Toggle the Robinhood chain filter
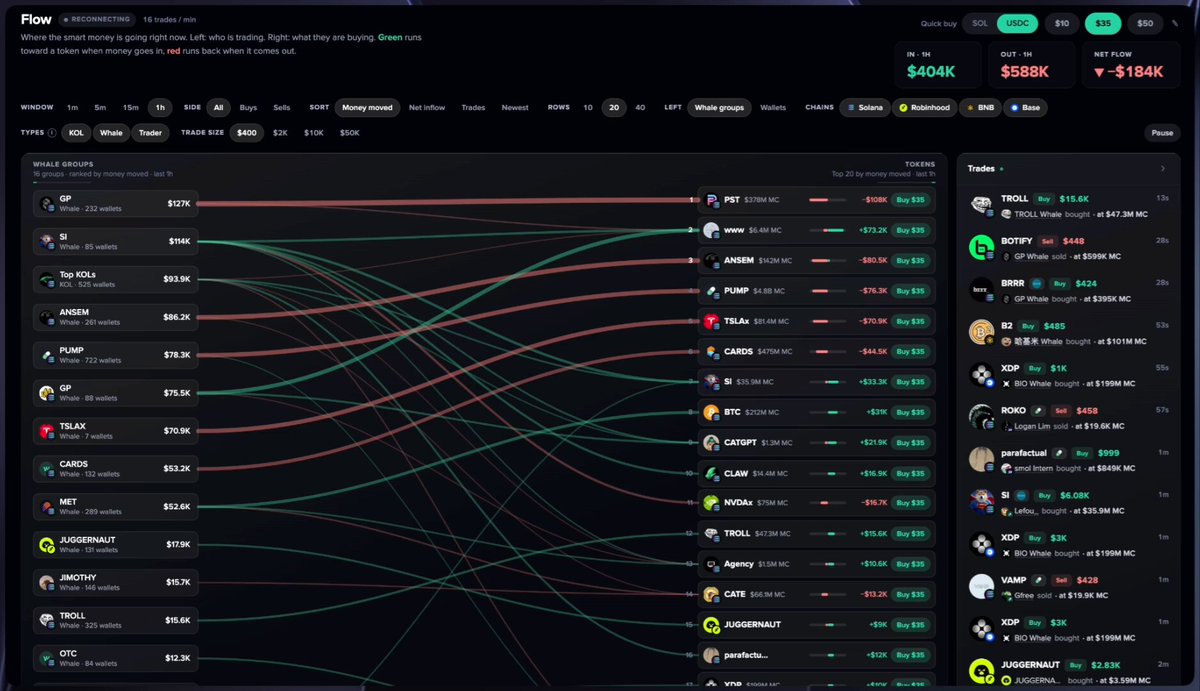The image size is (1200, 691). (925, 107)
